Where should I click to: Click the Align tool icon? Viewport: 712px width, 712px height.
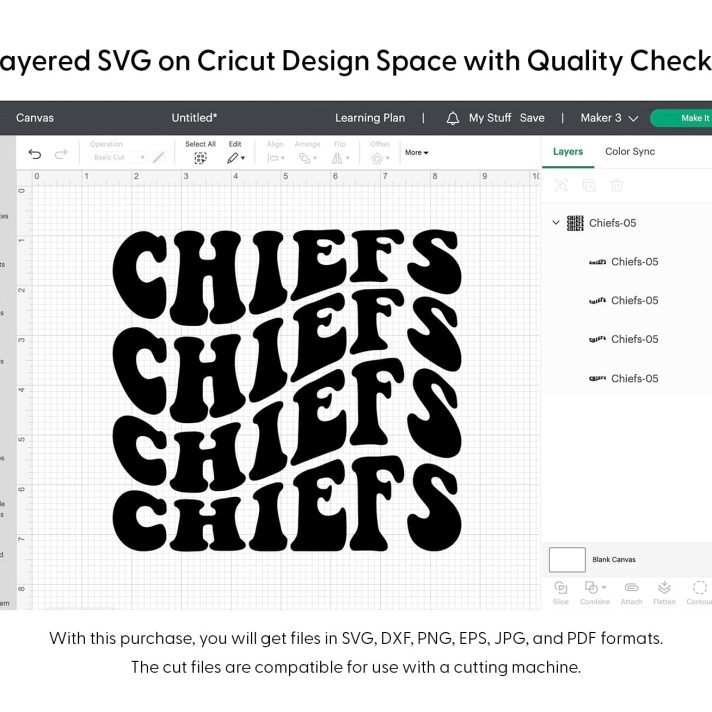pyautogui.click(x=273, y=158)
